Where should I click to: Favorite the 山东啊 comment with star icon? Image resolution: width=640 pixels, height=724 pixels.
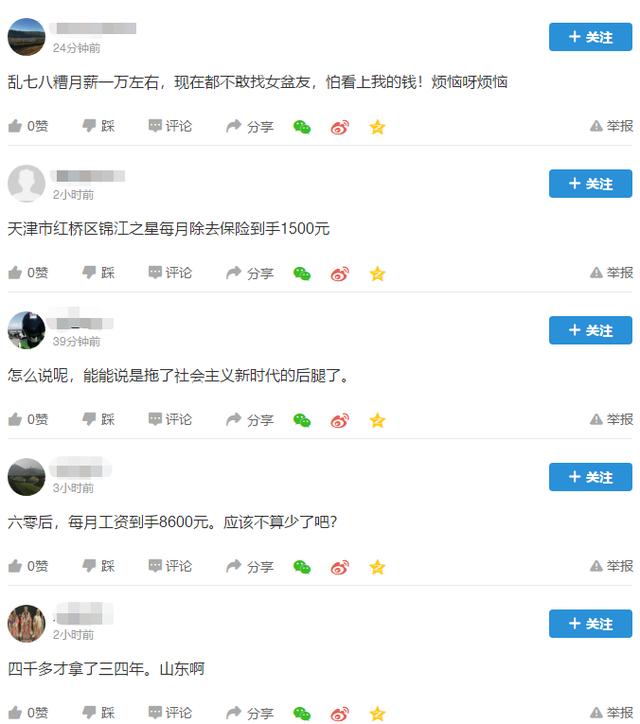377,713
